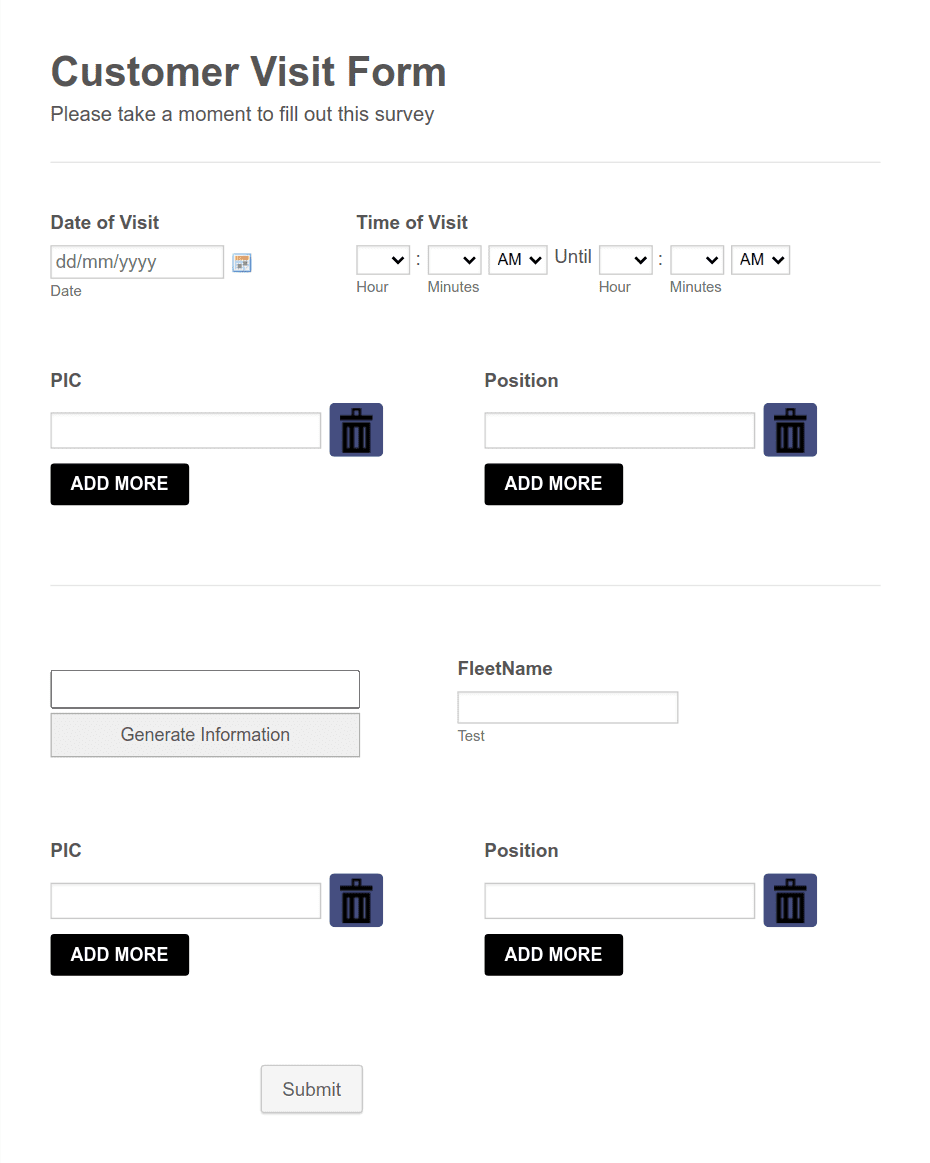Delete the first Position entry with trash icon
Screen dimensions: 930x1163
click(790, 430)
